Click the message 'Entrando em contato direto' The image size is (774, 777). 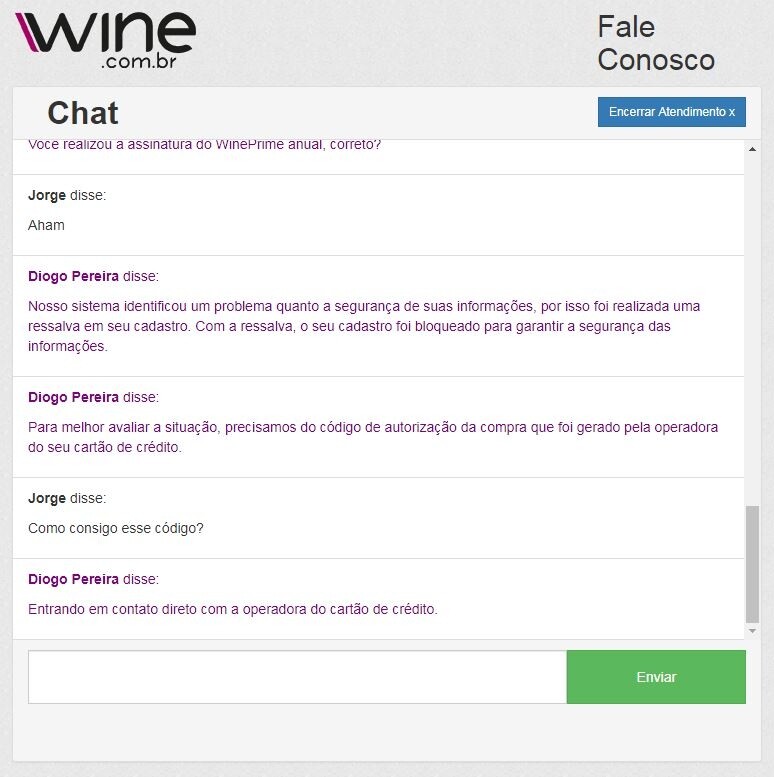click(233, 609)
